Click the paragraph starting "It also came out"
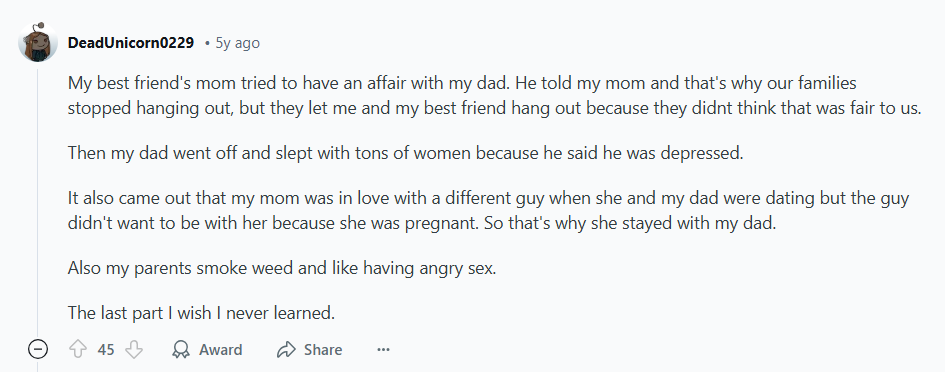945x372 pixels. tap(488, 211)
